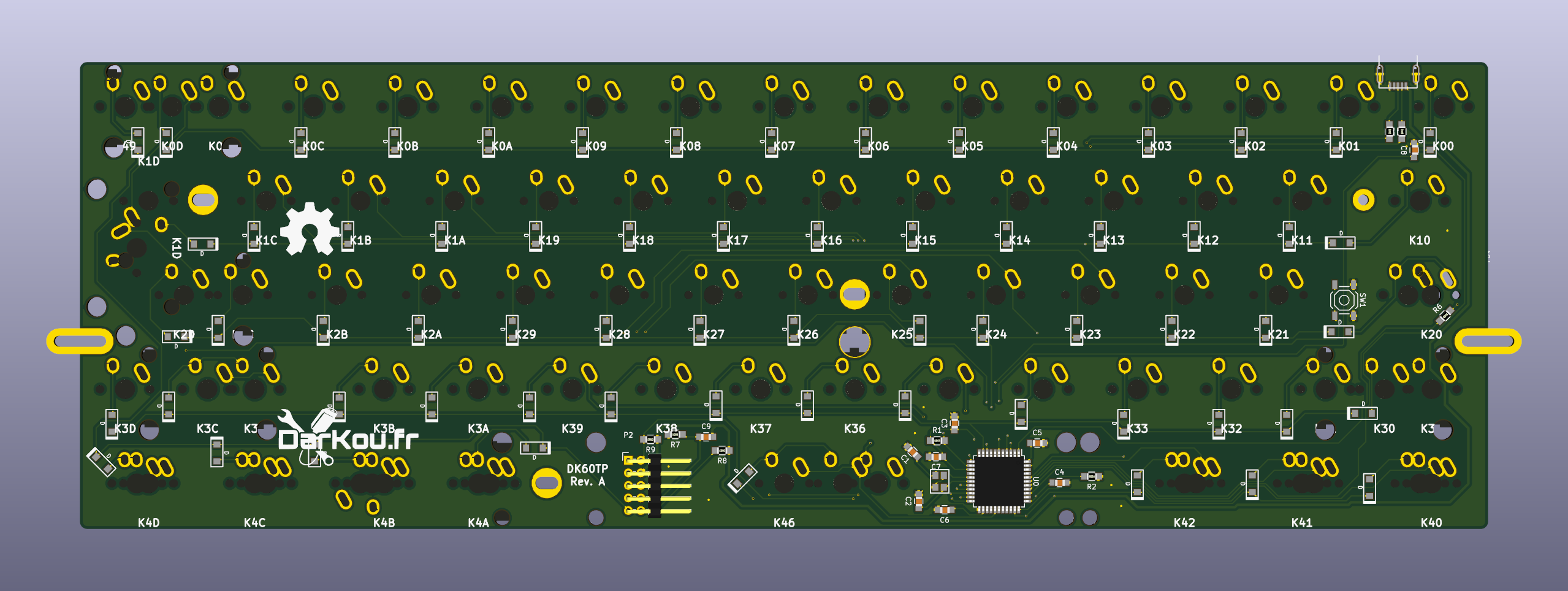Select the K12 label
1568x591 pixels.
point(1208,240)
